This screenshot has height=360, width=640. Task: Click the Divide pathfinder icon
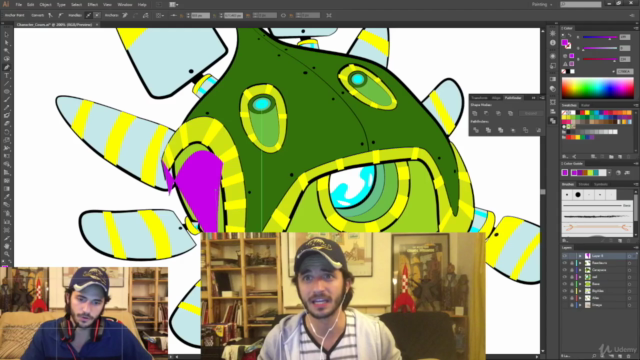pos(476,130)
